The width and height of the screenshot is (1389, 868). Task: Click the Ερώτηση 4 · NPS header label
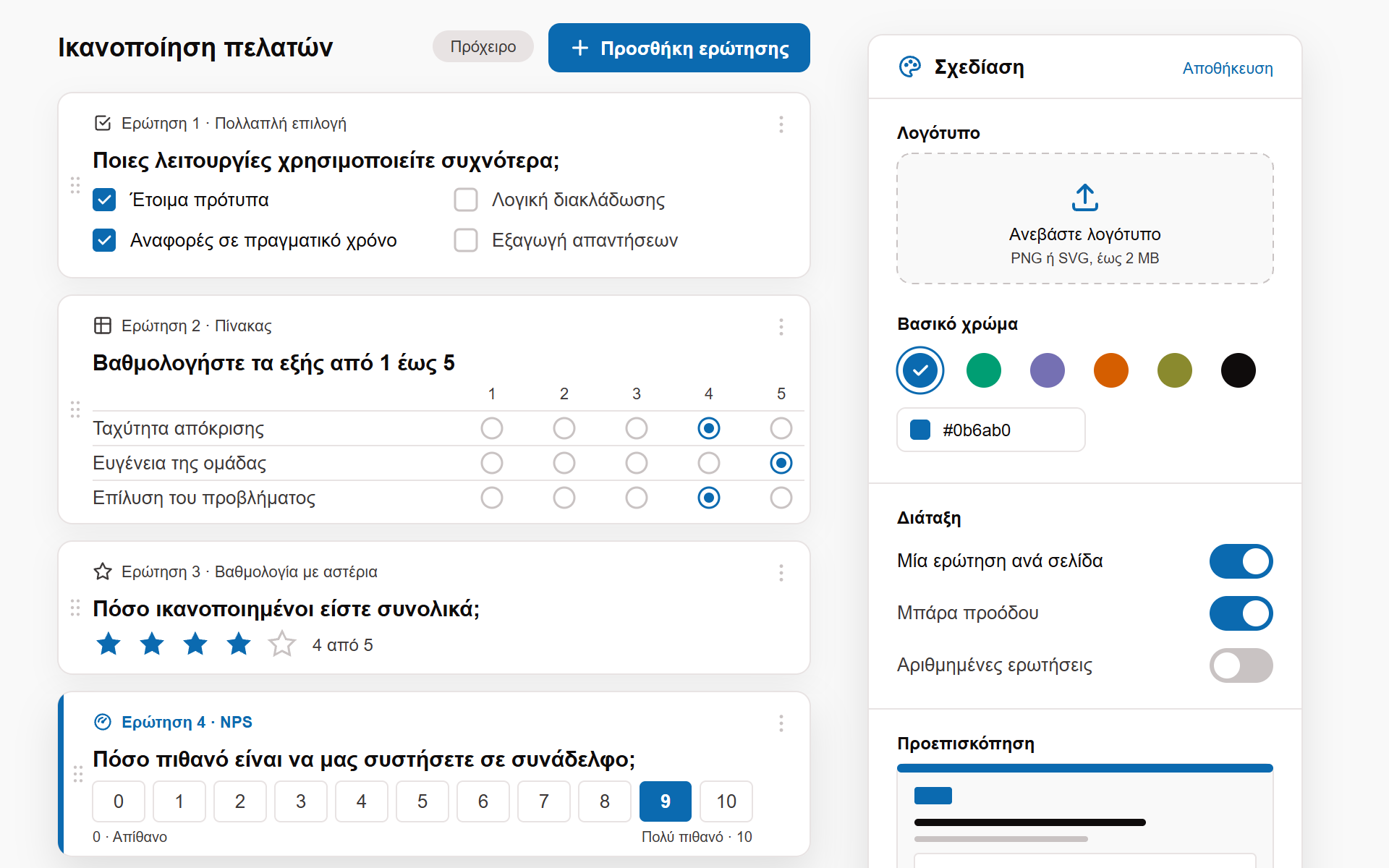[x=187, y=722]
